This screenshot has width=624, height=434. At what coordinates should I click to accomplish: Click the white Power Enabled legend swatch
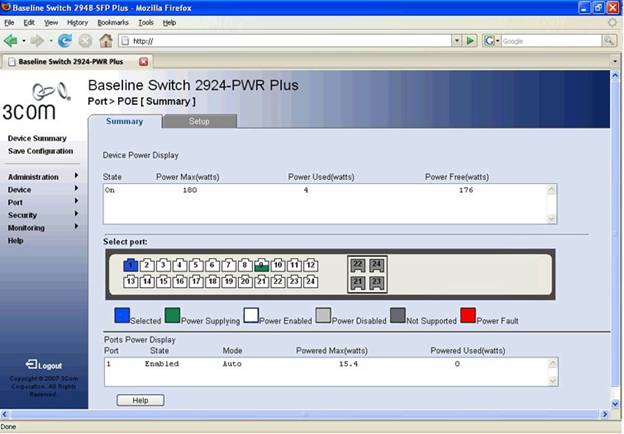[x=251, y=315]
